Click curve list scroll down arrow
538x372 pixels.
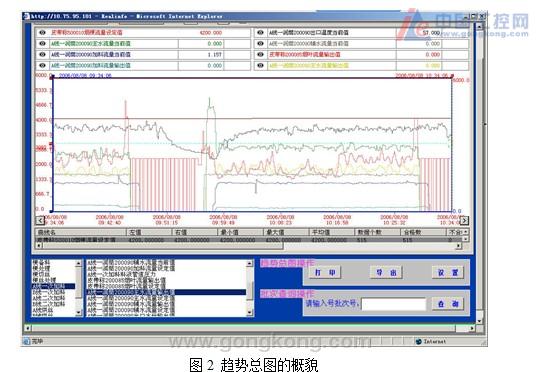pyautogui.click(x=249, y=312)
